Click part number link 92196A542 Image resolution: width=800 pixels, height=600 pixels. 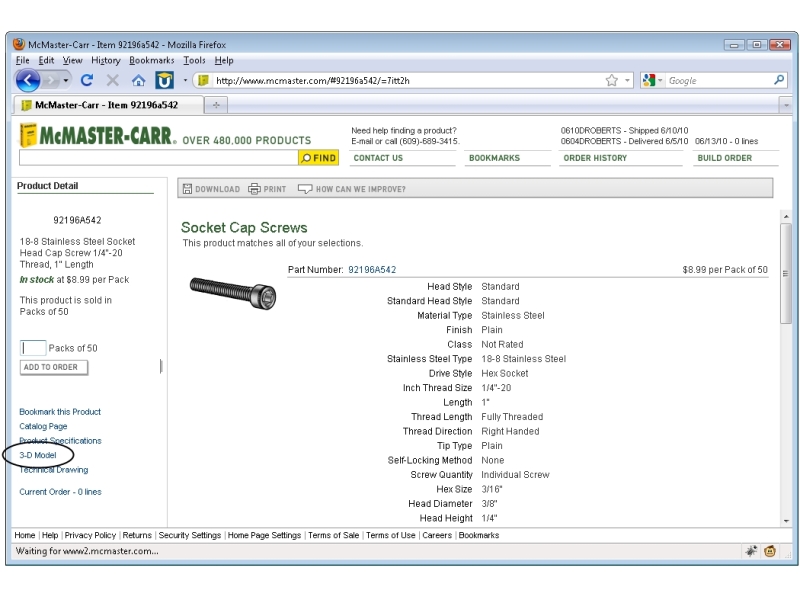pyautogui.click(x=372, y=269)
